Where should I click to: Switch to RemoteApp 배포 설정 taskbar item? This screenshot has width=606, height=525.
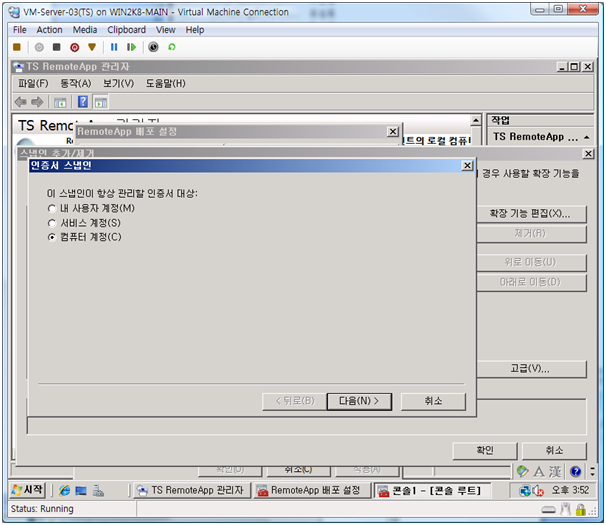tap(311, 491)
